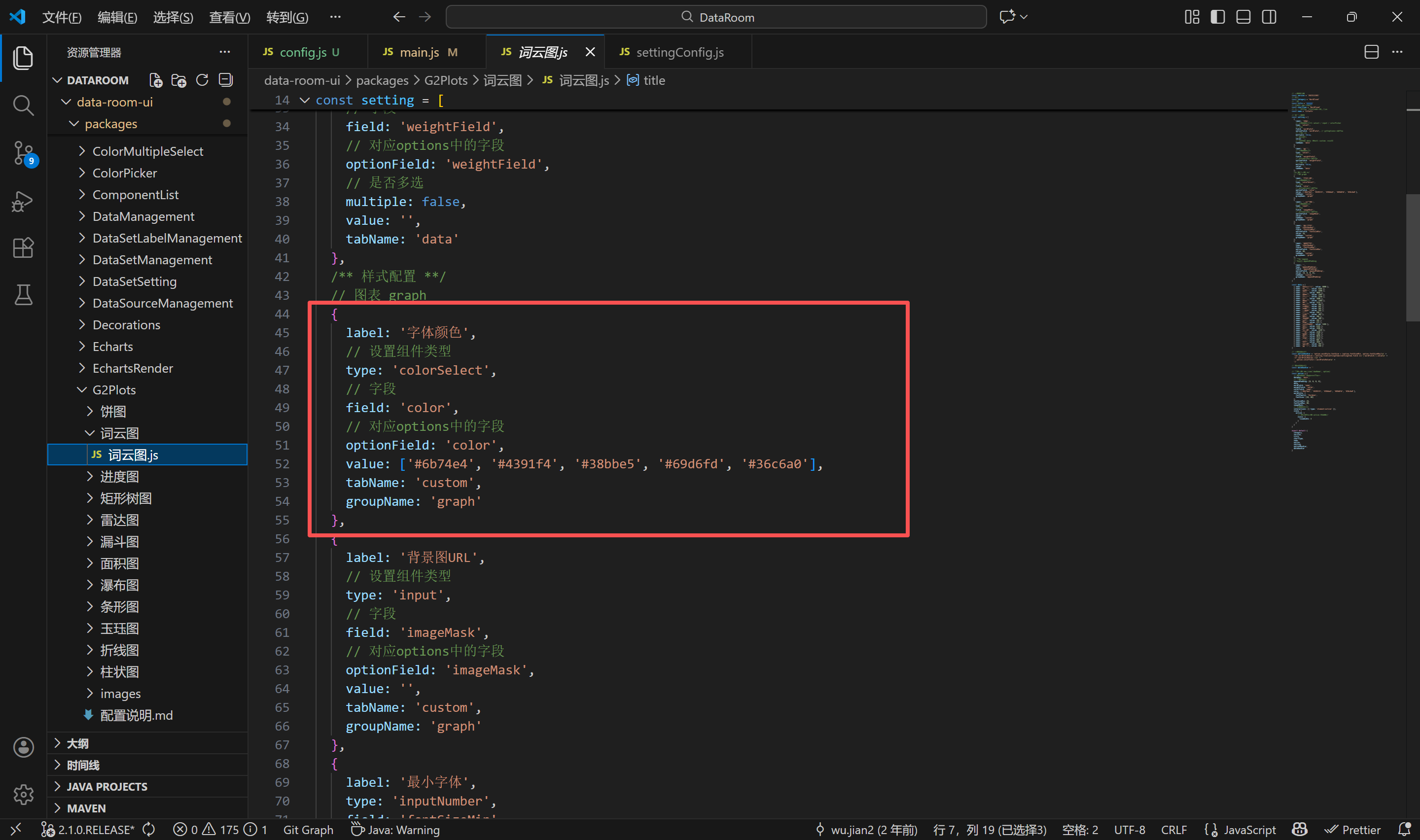Refresh the explorer file tree
1420x840 pixels.
[202, 80]
